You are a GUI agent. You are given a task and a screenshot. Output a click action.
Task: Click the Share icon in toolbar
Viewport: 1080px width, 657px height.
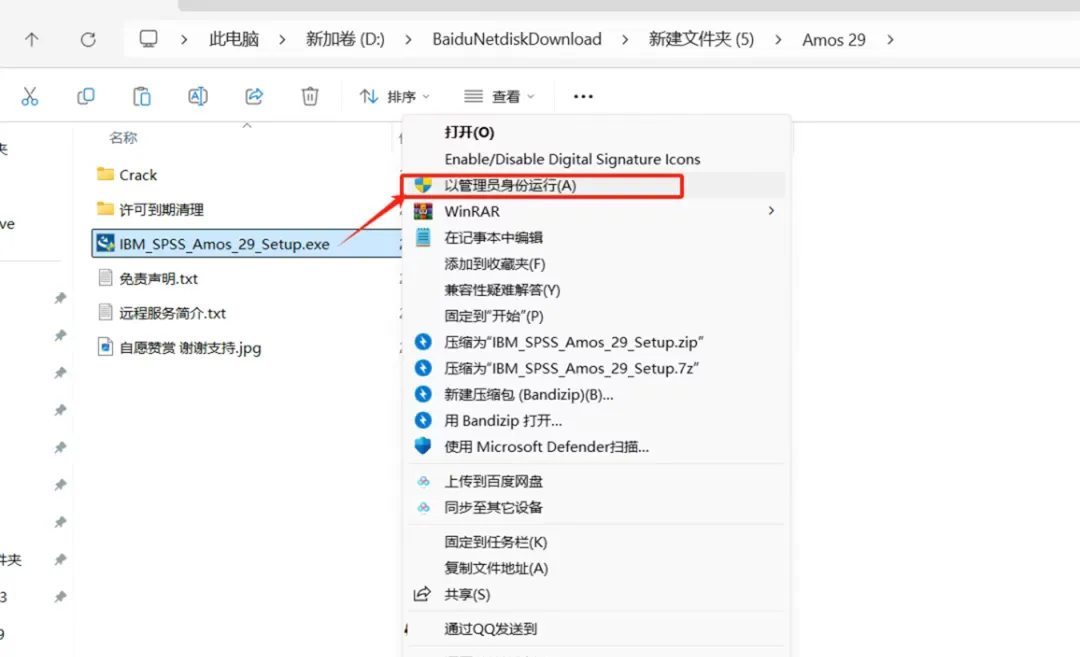coord(254,96)
